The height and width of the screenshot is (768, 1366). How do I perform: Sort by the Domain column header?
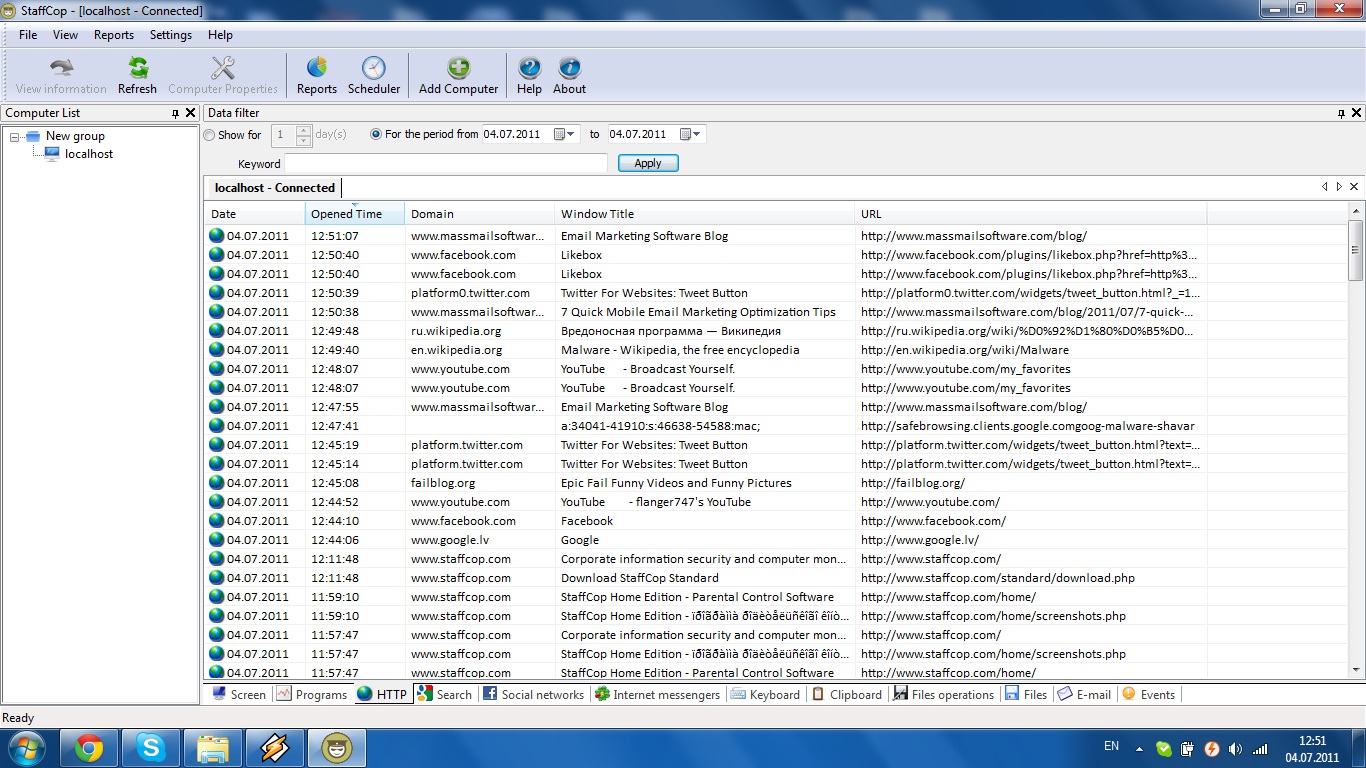coord(480,214)
